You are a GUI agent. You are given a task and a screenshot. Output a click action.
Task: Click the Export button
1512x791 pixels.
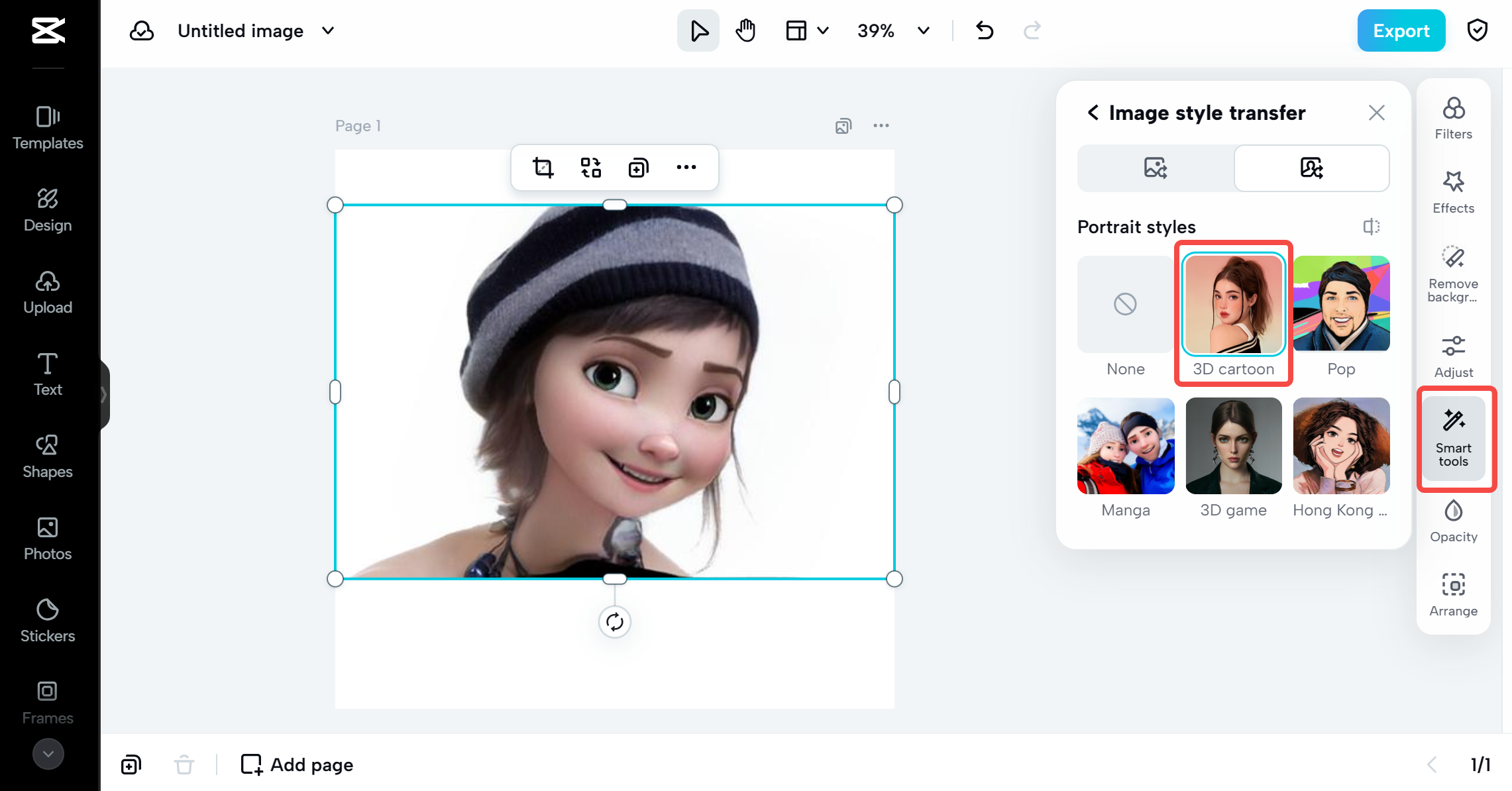[1401, 30]
